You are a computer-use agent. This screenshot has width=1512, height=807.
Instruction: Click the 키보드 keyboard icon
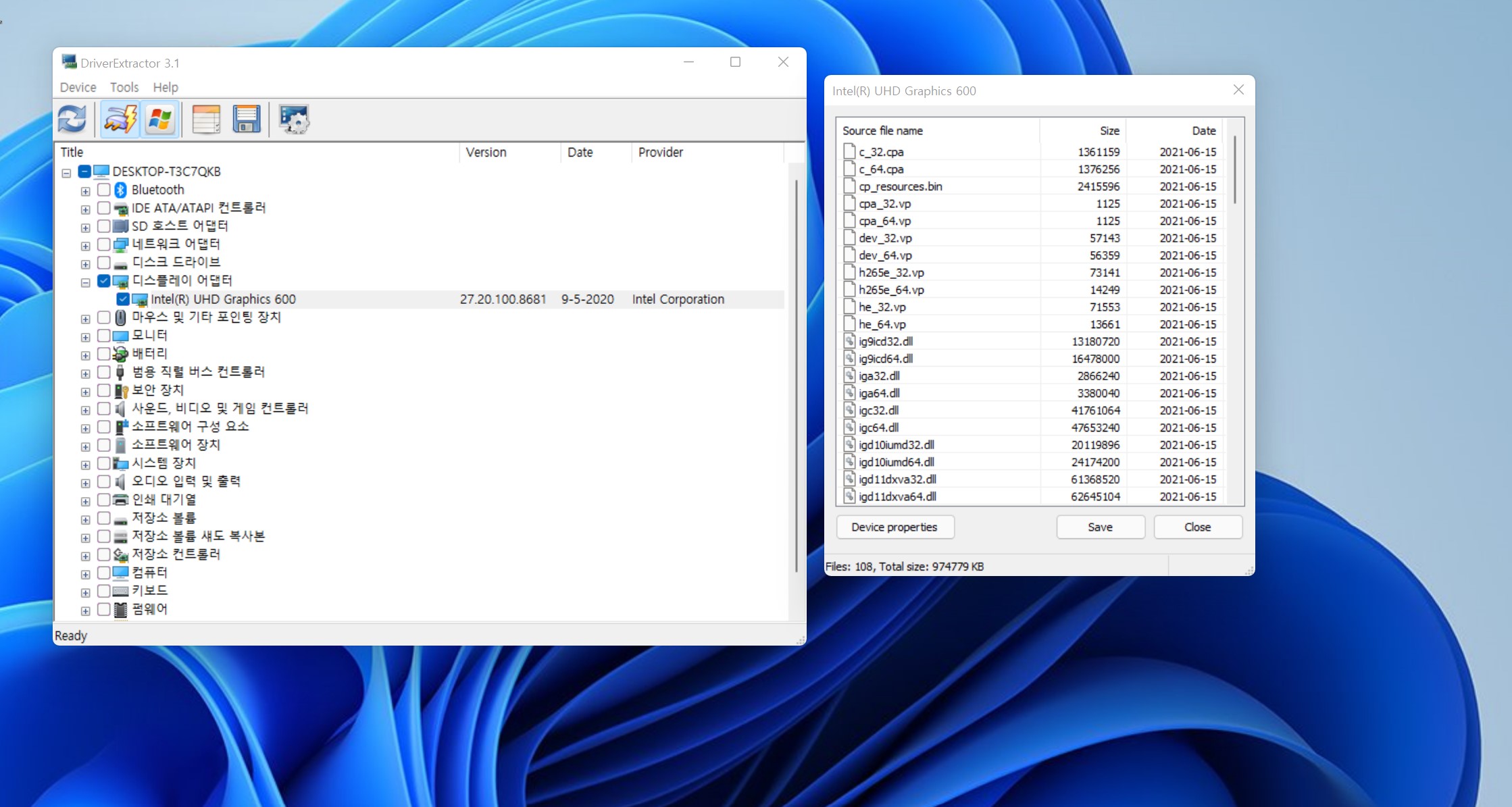tap(120, 591)
